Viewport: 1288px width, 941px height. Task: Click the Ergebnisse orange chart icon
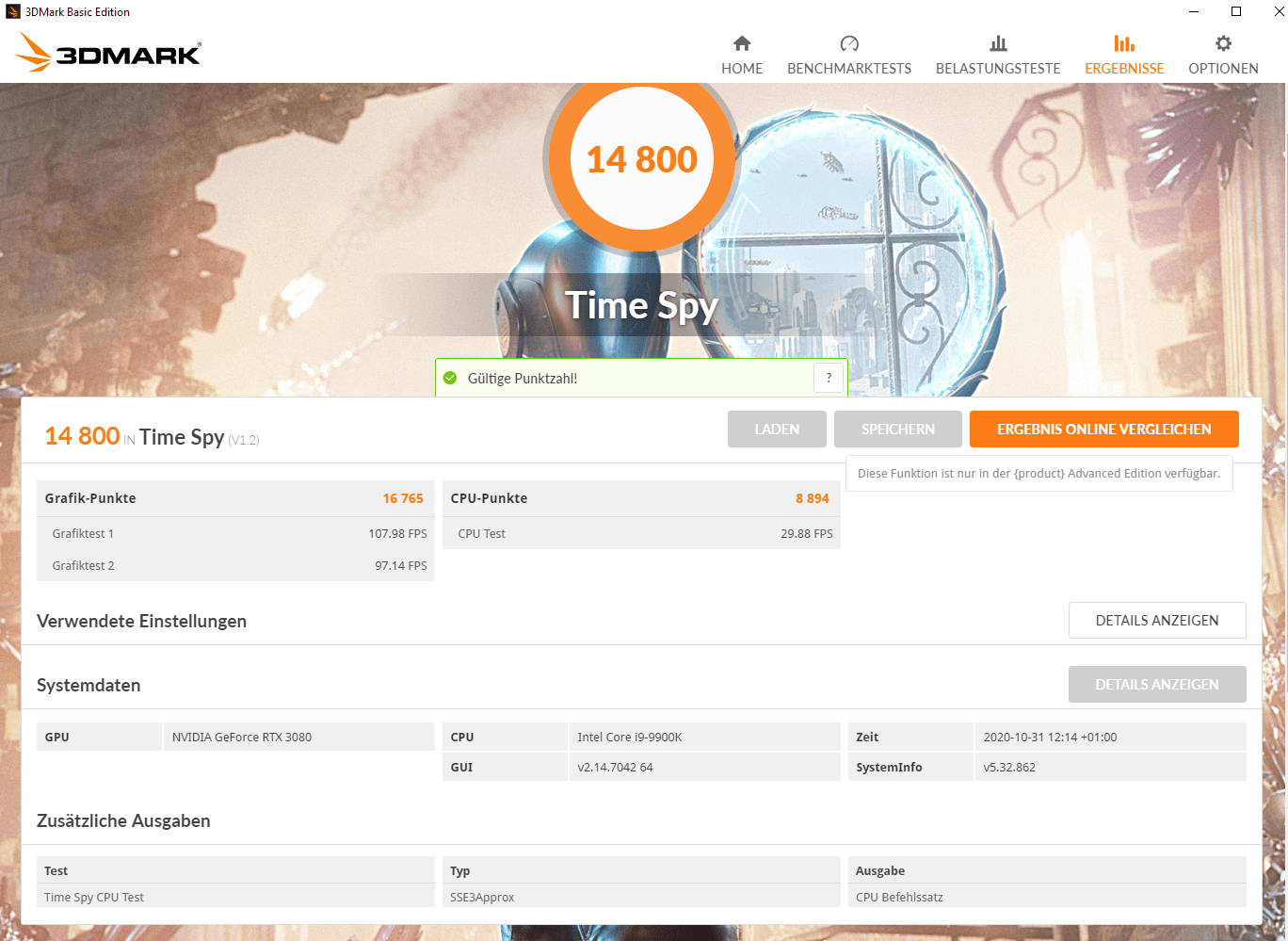(x=1124, y=43)
